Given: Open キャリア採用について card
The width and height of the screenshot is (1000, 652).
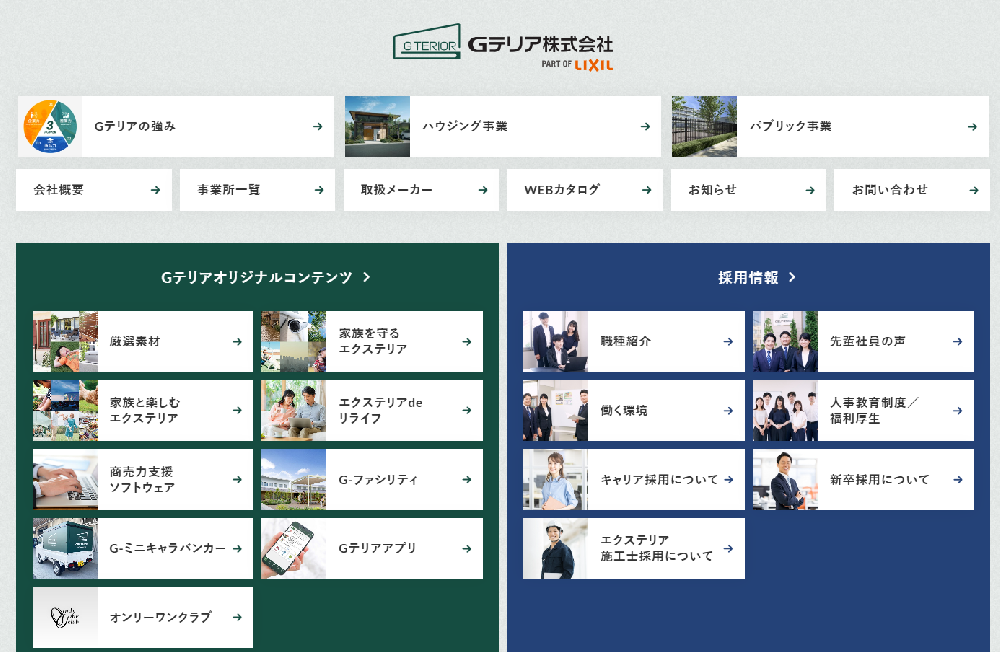Looking at the screenshot, I should pyautogui.click(x=634, y=479).
